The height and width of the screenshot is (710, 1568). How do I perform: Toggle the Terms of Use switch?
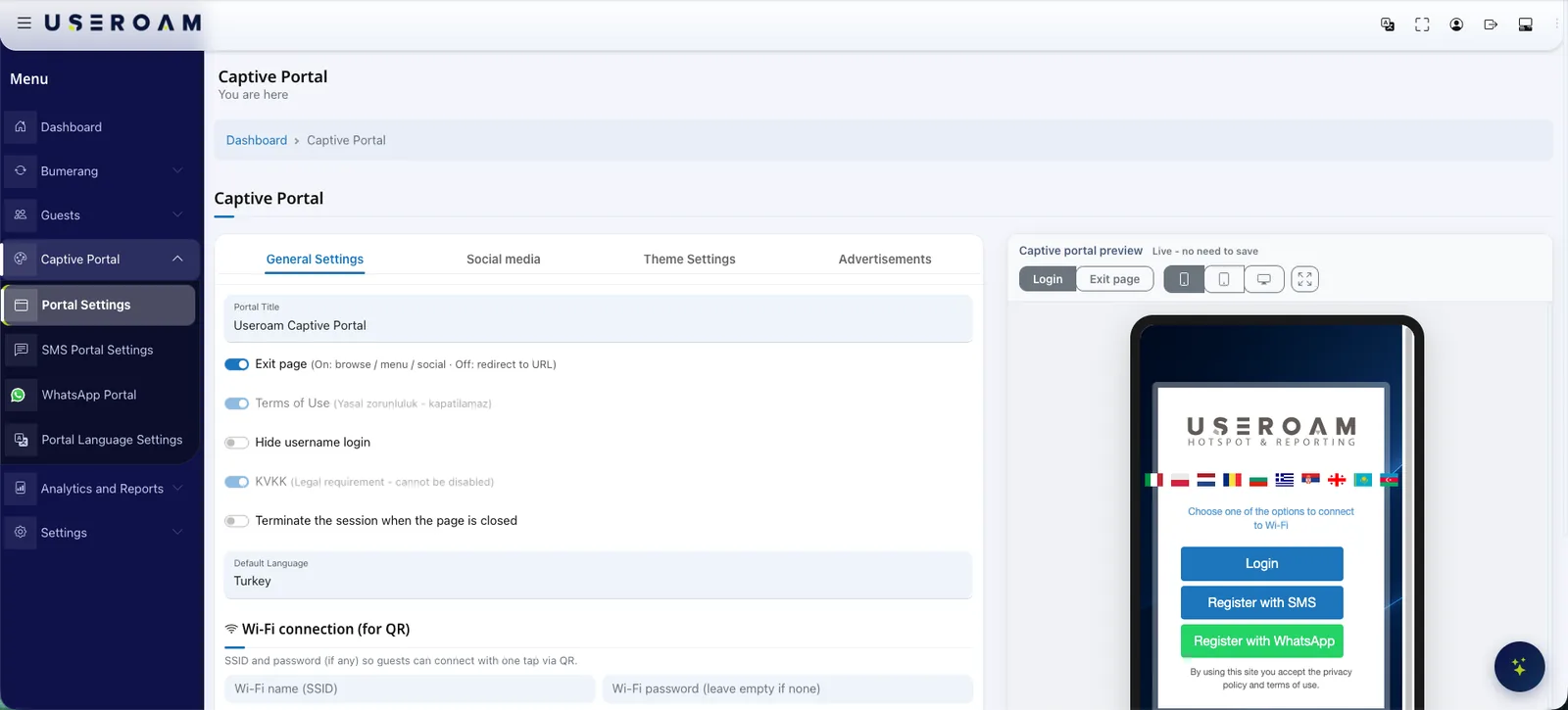[236, 403]
